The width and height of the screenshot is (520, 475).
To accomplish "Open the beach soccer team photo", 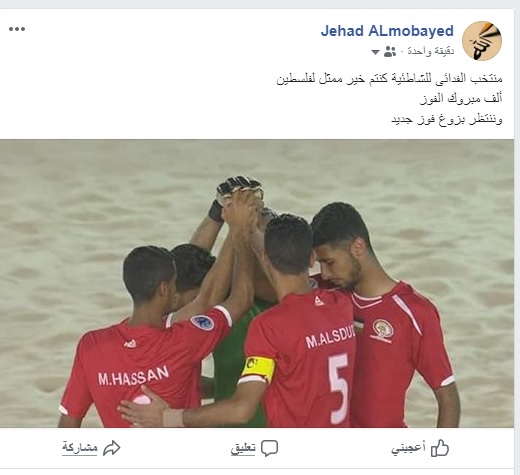I will click(x=257, y=283).
